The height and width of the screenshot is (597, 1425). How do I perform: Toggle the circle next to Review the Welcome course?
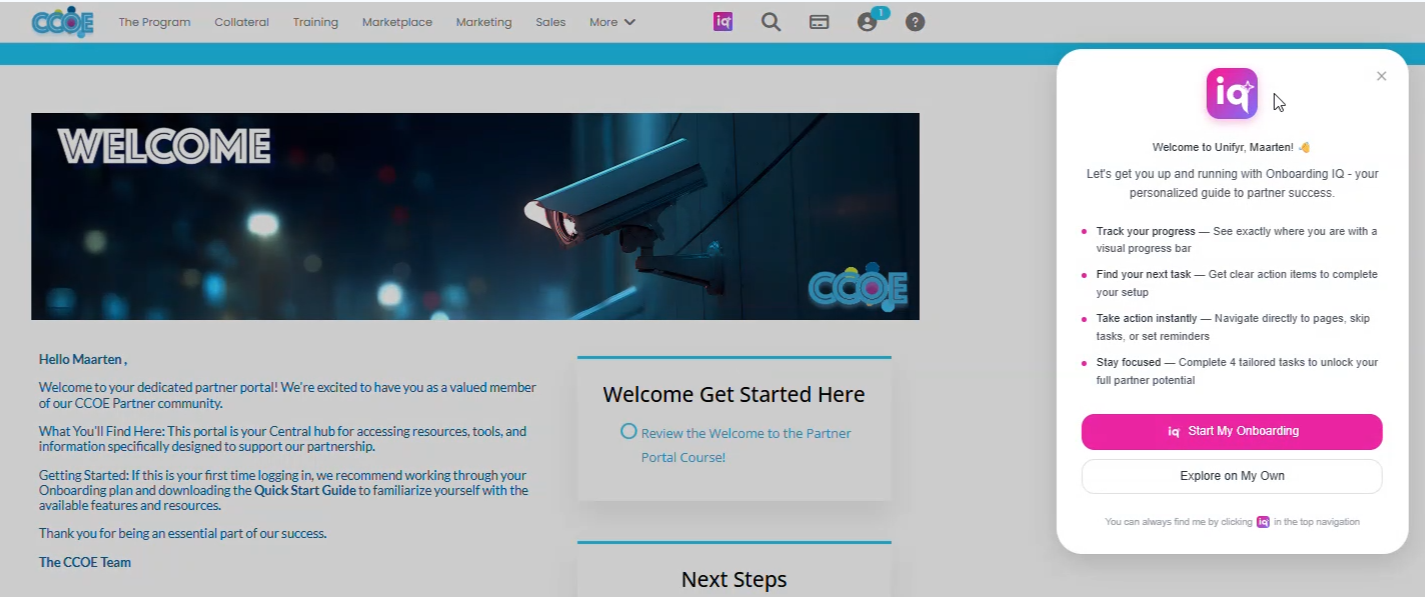pos(628,431)
